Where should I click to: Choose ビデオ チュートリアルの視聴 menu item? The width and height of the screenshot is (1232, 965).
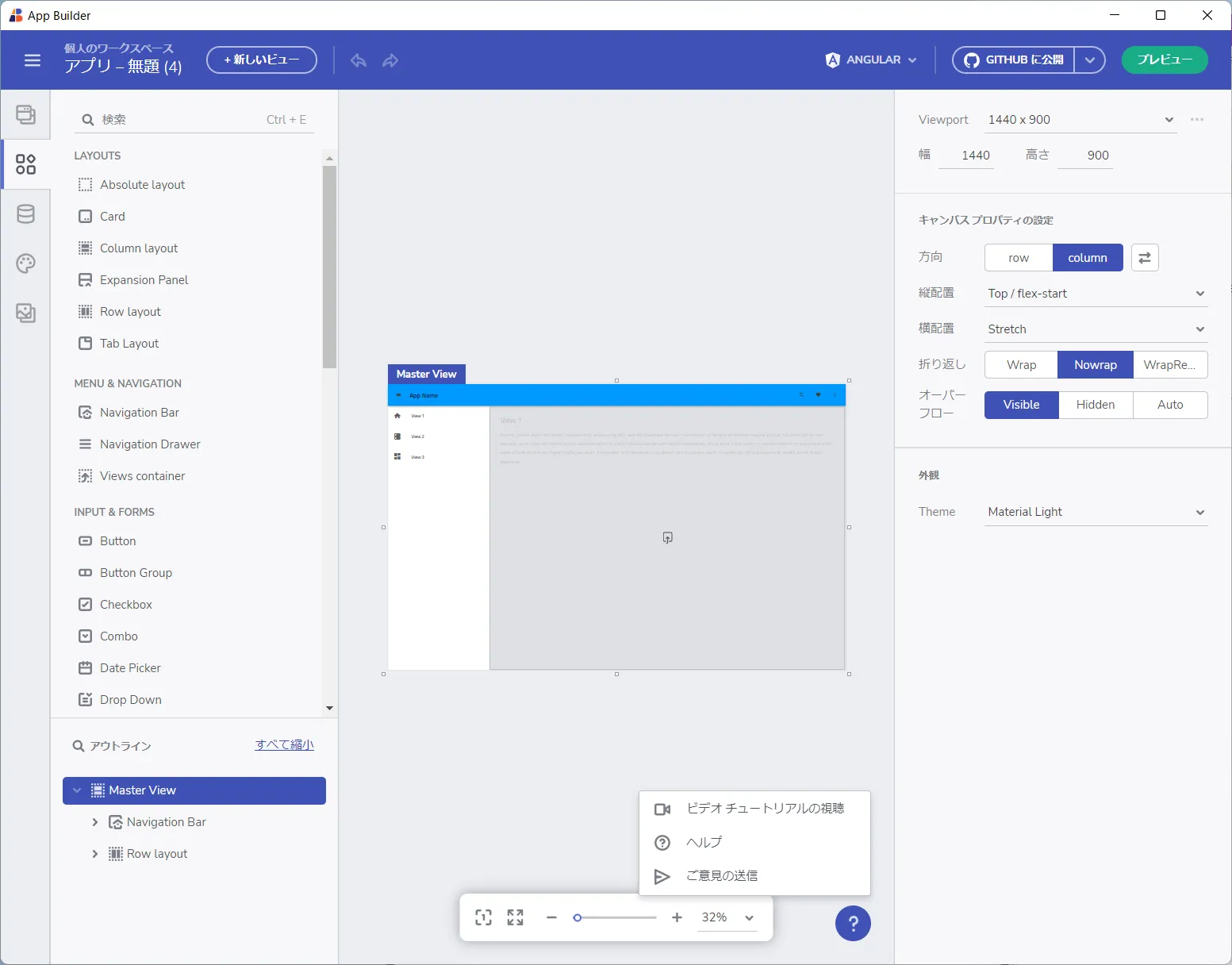point(765,809)
